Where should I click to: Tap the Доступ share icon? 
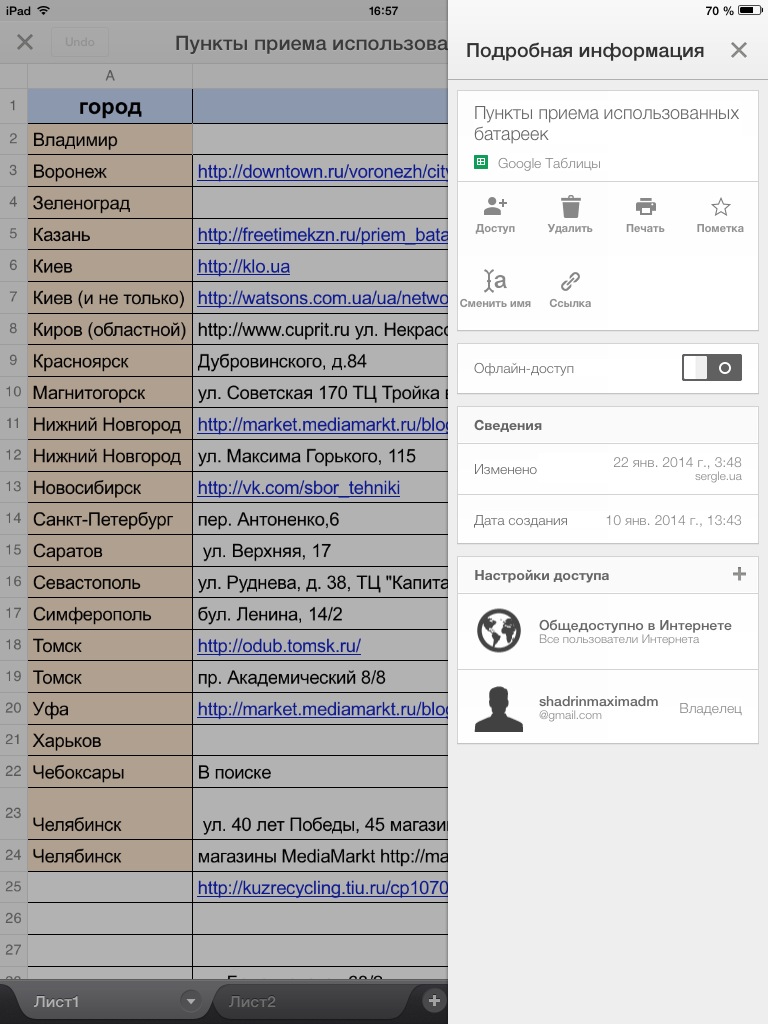coord(495,208)
